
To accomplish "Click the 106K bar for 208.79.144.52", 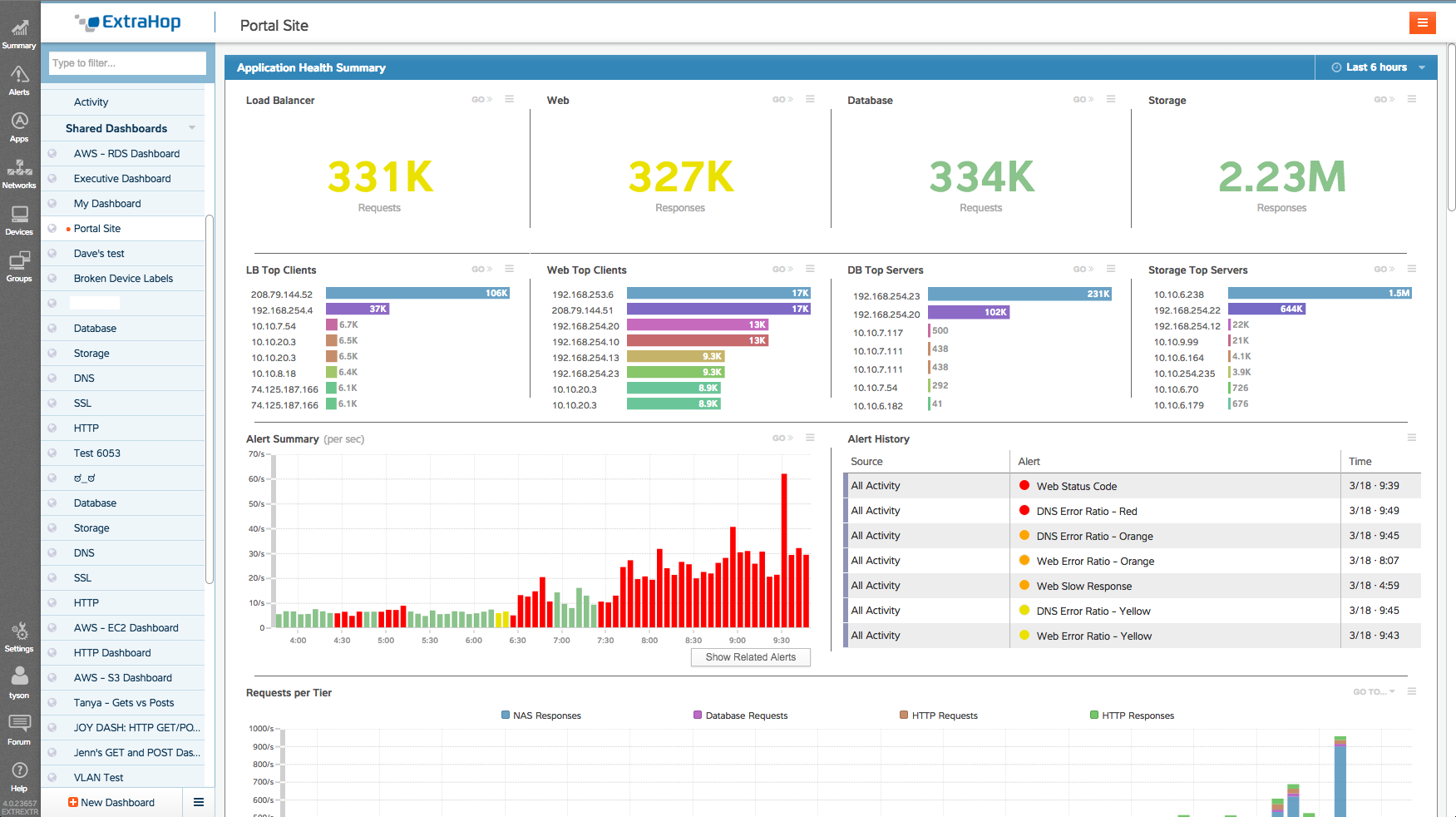I will pyautogui.click(x=417, y=294).
